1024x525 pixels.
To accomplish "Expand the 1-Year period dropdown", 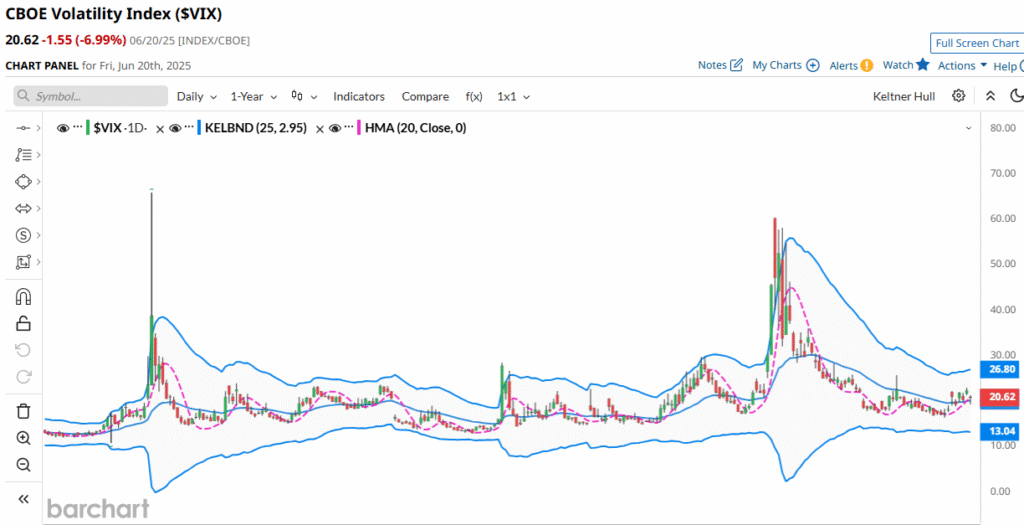I will (253, 96).
